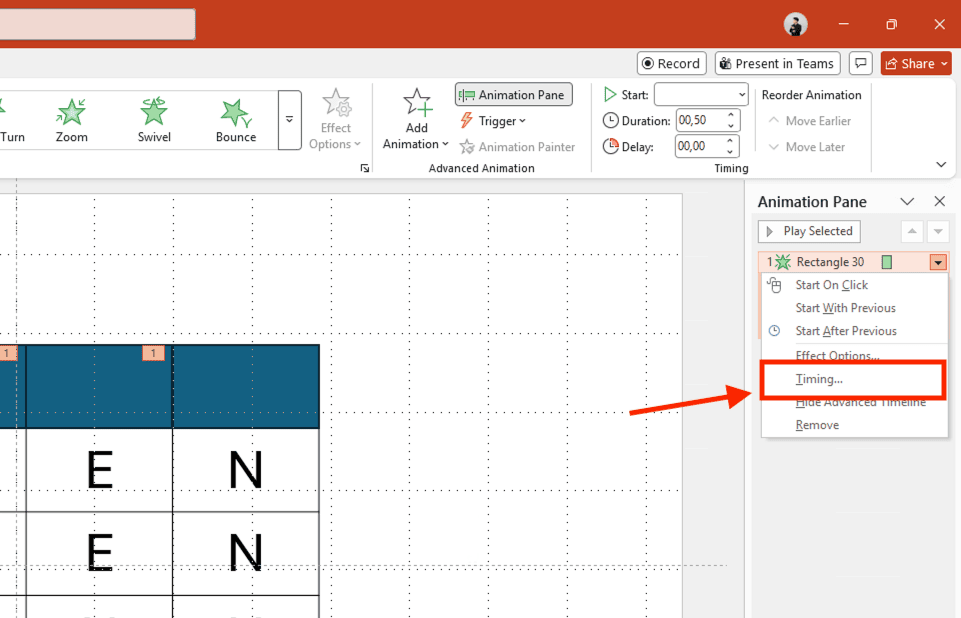Open the Animation group dialog launcher
Viewport: 961px width, 618px height.
click(365, 168)
